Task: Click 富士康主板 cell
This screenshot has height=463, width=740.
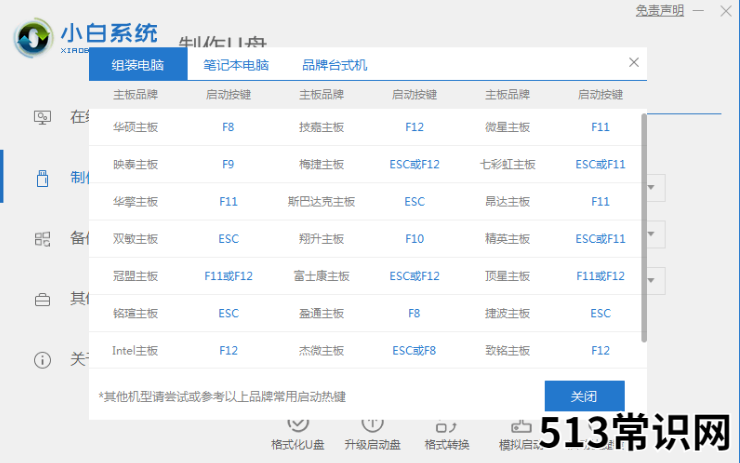Action: [321, 276]
